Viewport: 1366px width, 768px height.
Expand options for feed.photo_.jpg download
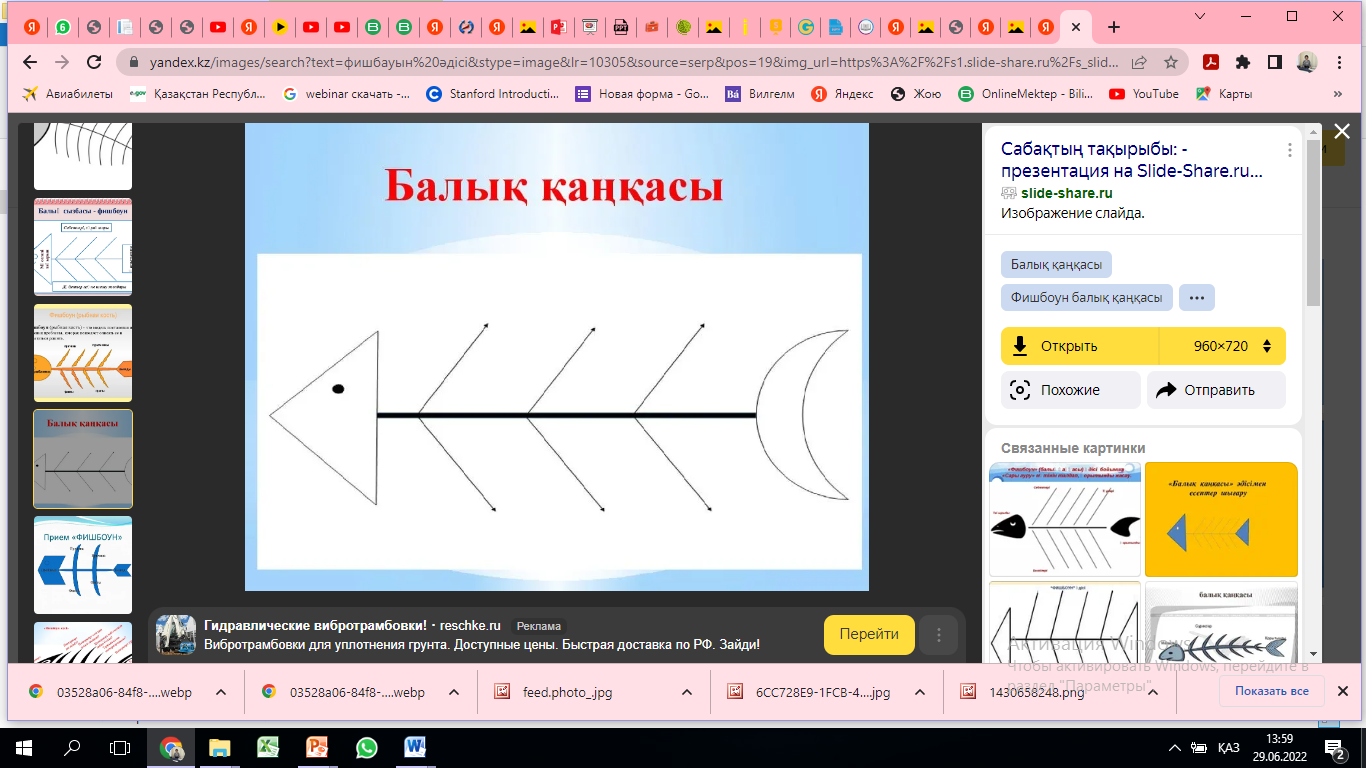coord(686,692)
